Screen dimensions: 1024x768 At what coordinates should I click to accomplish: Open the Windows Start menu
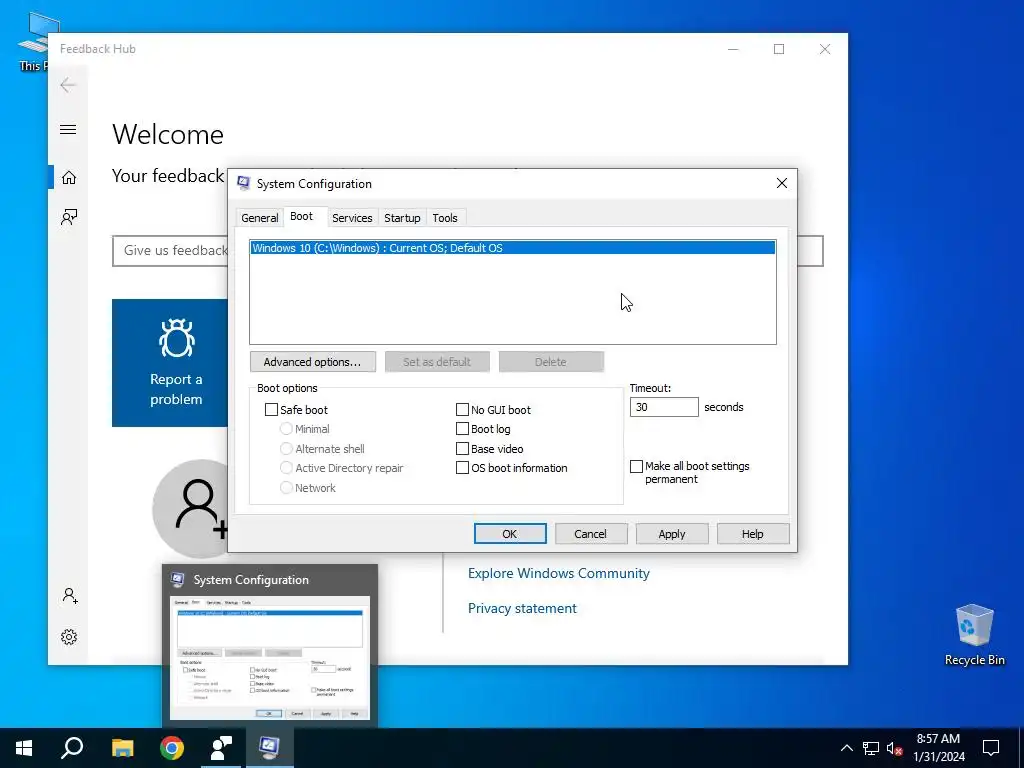click(x=24, y=748)
